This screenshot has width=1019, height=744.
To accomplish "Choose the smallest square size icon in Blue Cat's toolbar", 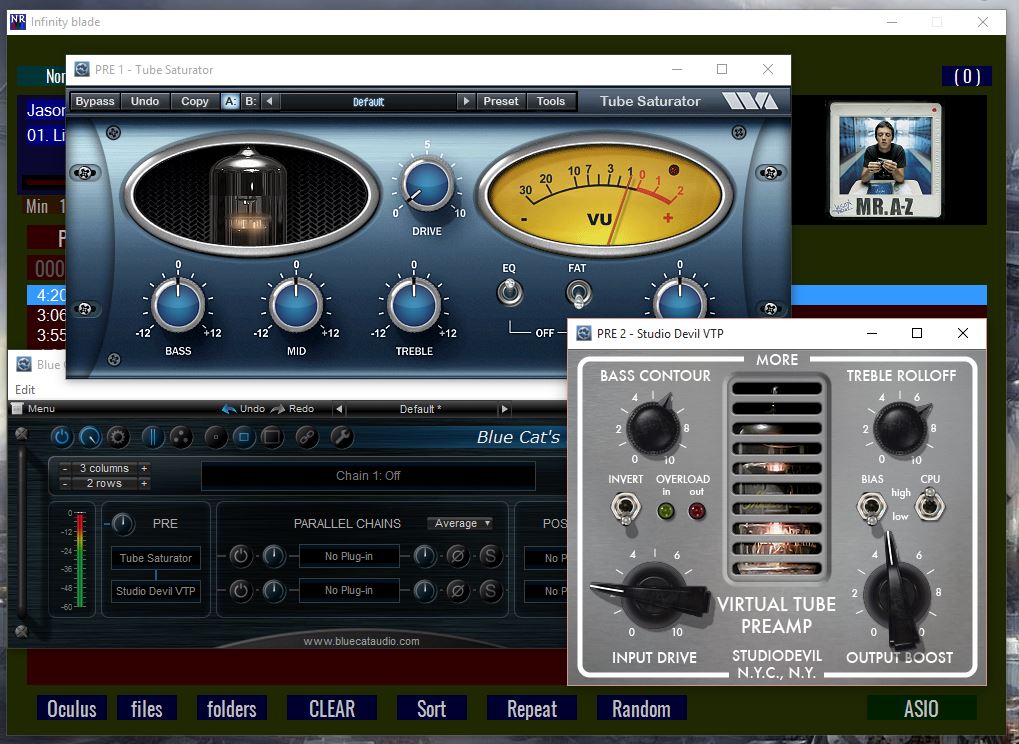I will [x=216, y=437].
